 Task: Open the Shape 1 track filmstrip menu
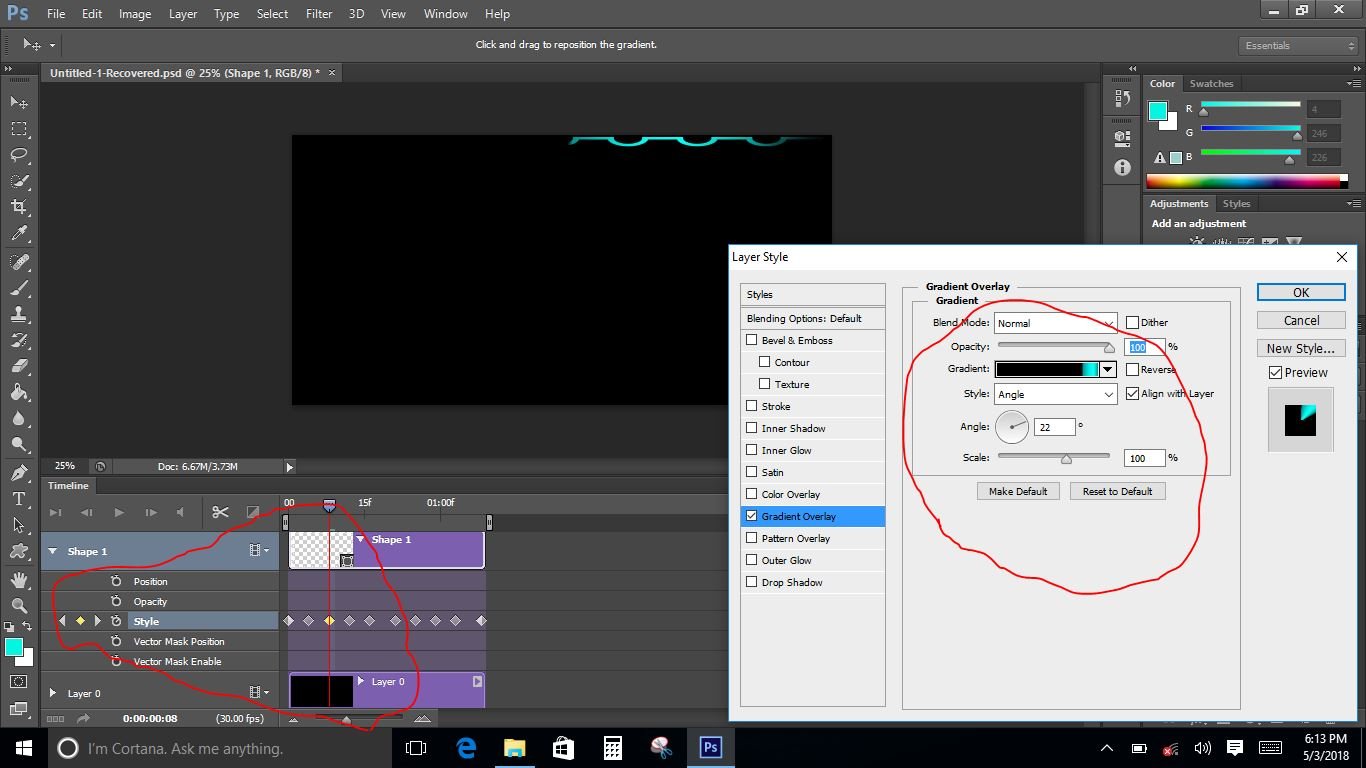(x=259, y=551)
